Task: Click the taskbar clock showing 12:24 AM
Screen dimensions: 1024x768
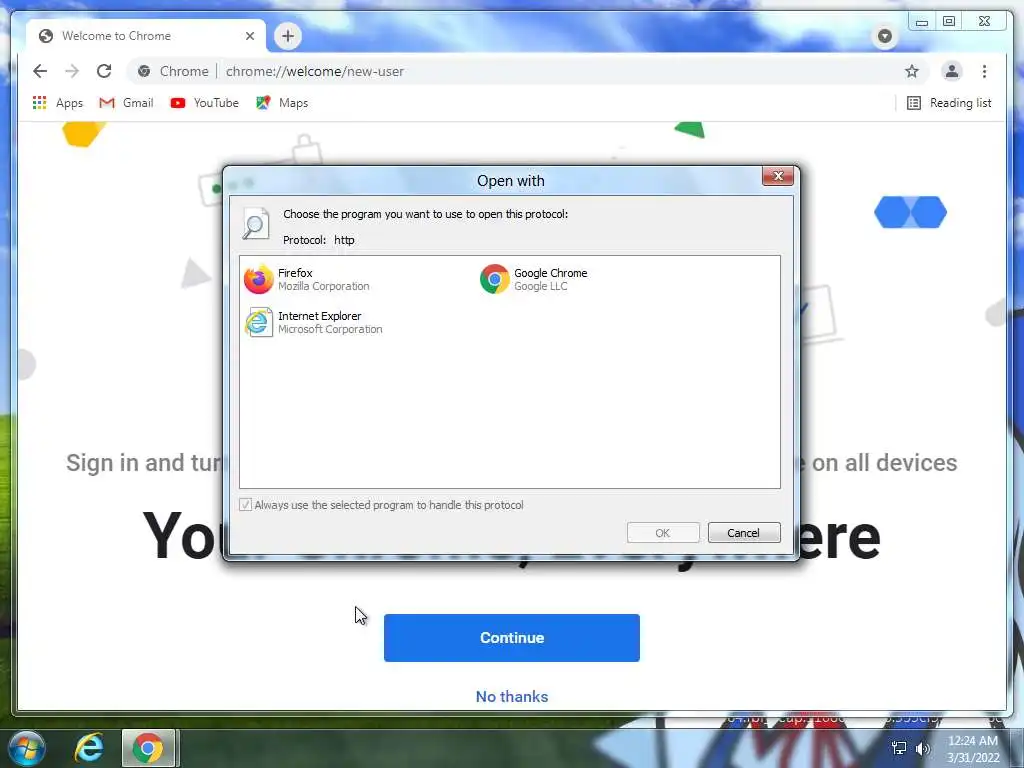Action: pyautogui.click(x=972, y=748)
